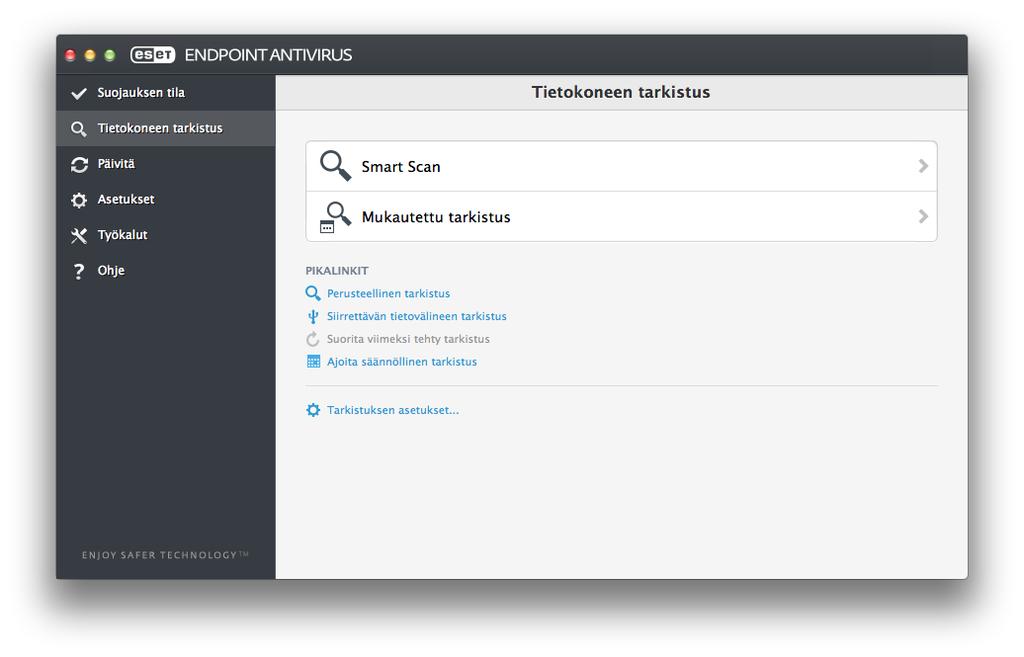
Task: Click the USB icon beside Siirrettävän tietovälineen tarkistus
Action: click(313, 316)
